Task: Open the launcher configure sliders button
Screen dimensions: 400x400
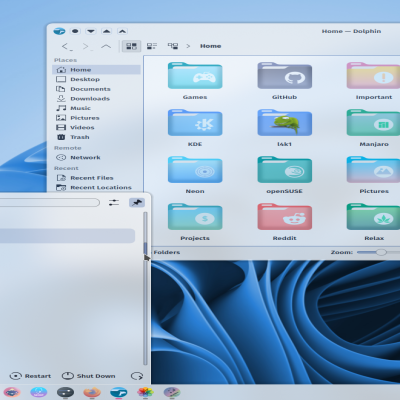Action: click(x=114, y=202)
